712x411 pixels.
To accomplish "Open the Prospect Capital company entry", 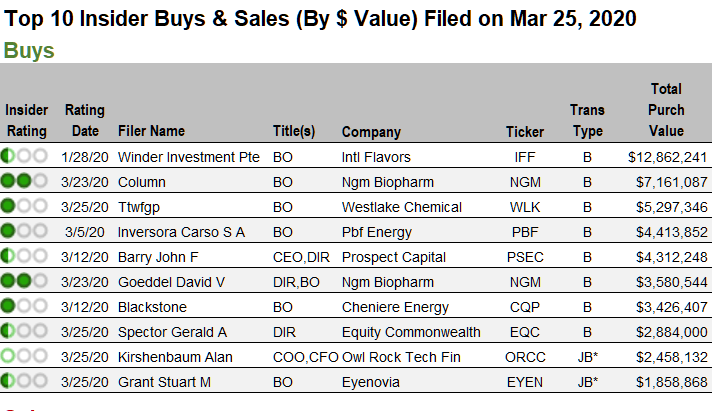I will pyautogui.click(x=388, y=257).
